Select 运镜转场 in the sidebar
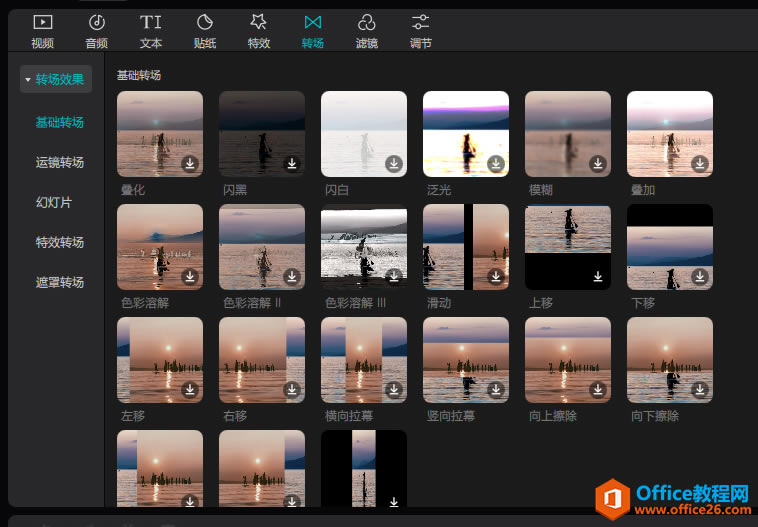The image size is (758, 527). tap(59, 162)
